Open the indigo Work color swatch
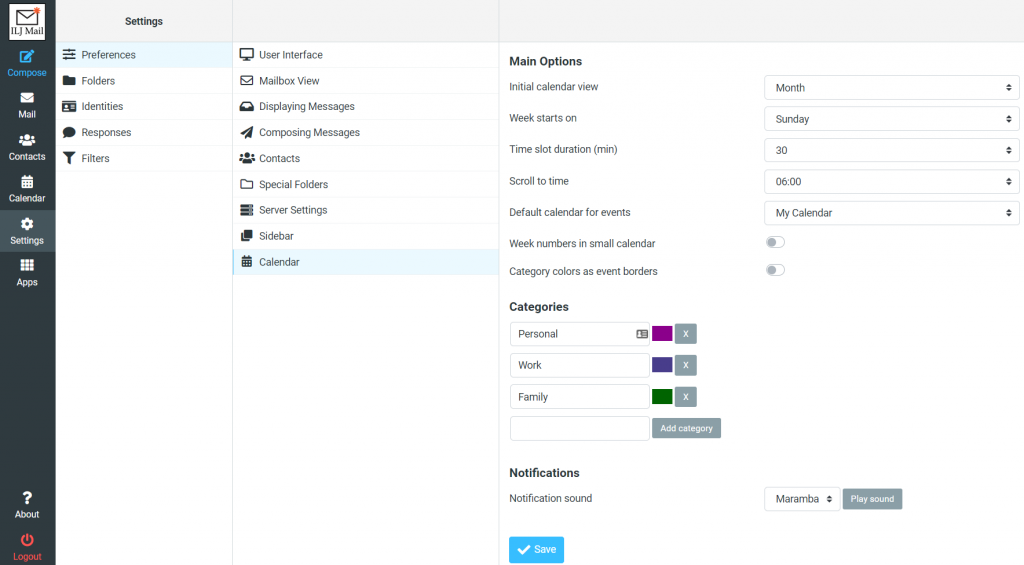The image size is (1024, 565). (x=662, y=365)
